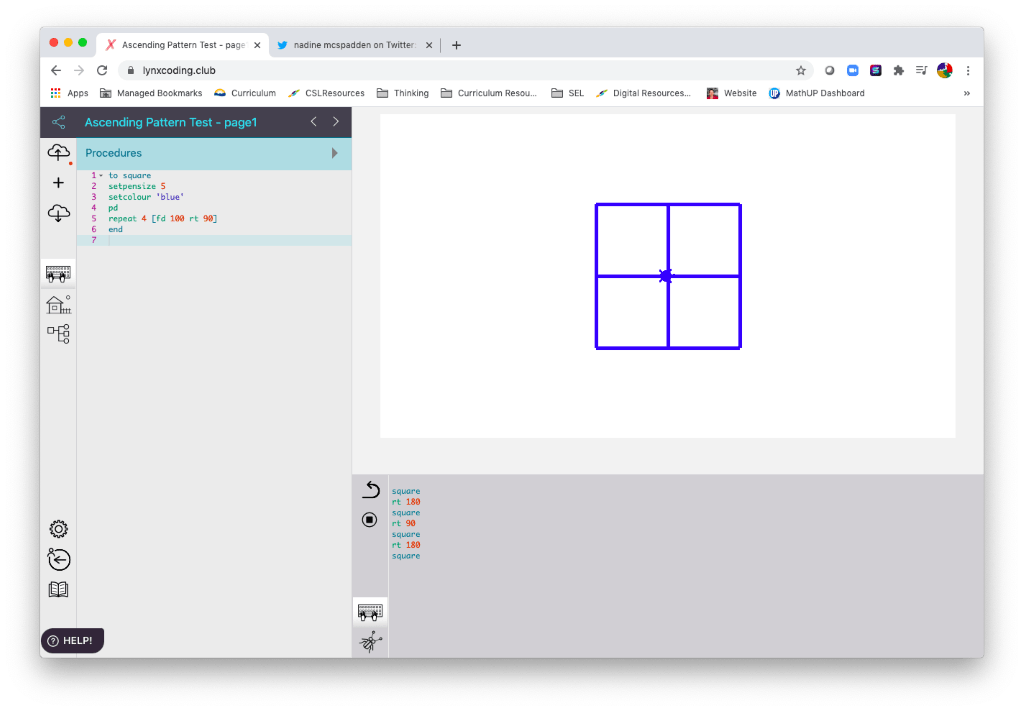The image size is (1024, 711).
Task: Show hidden bookmarks with double chevron
Action: coord(966,93)
